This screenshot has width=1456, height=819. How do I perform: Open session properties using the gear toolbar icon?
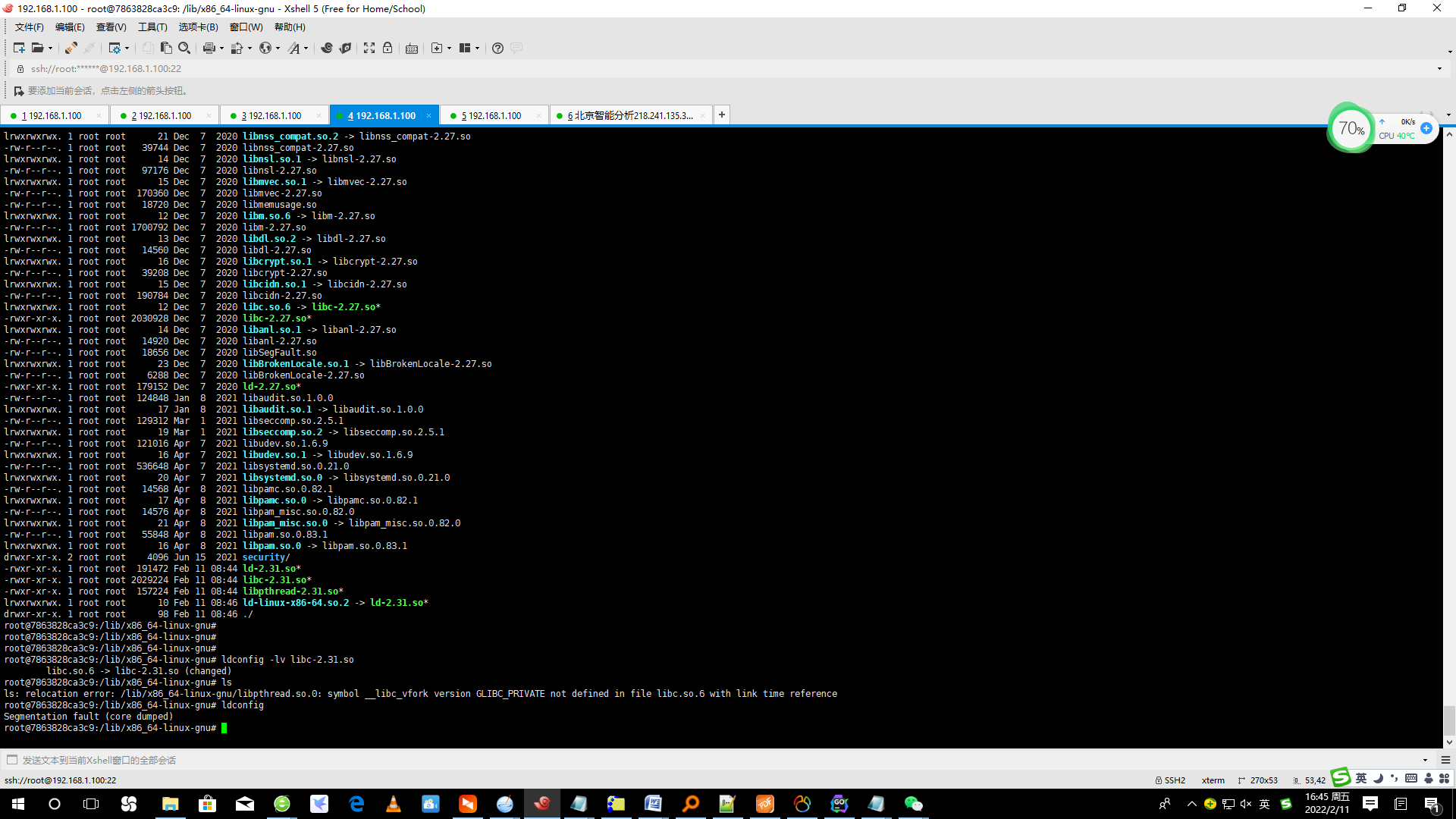click(116, 48)
